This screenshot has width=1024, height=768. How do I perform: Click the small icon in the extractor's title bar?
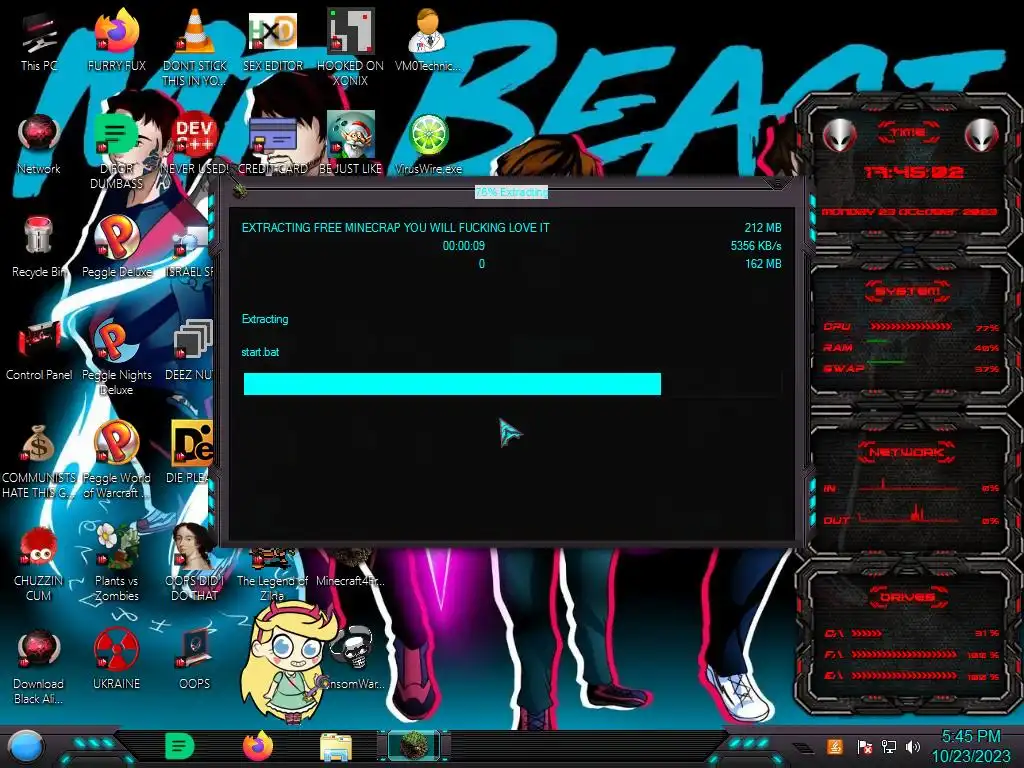point(240,191)
